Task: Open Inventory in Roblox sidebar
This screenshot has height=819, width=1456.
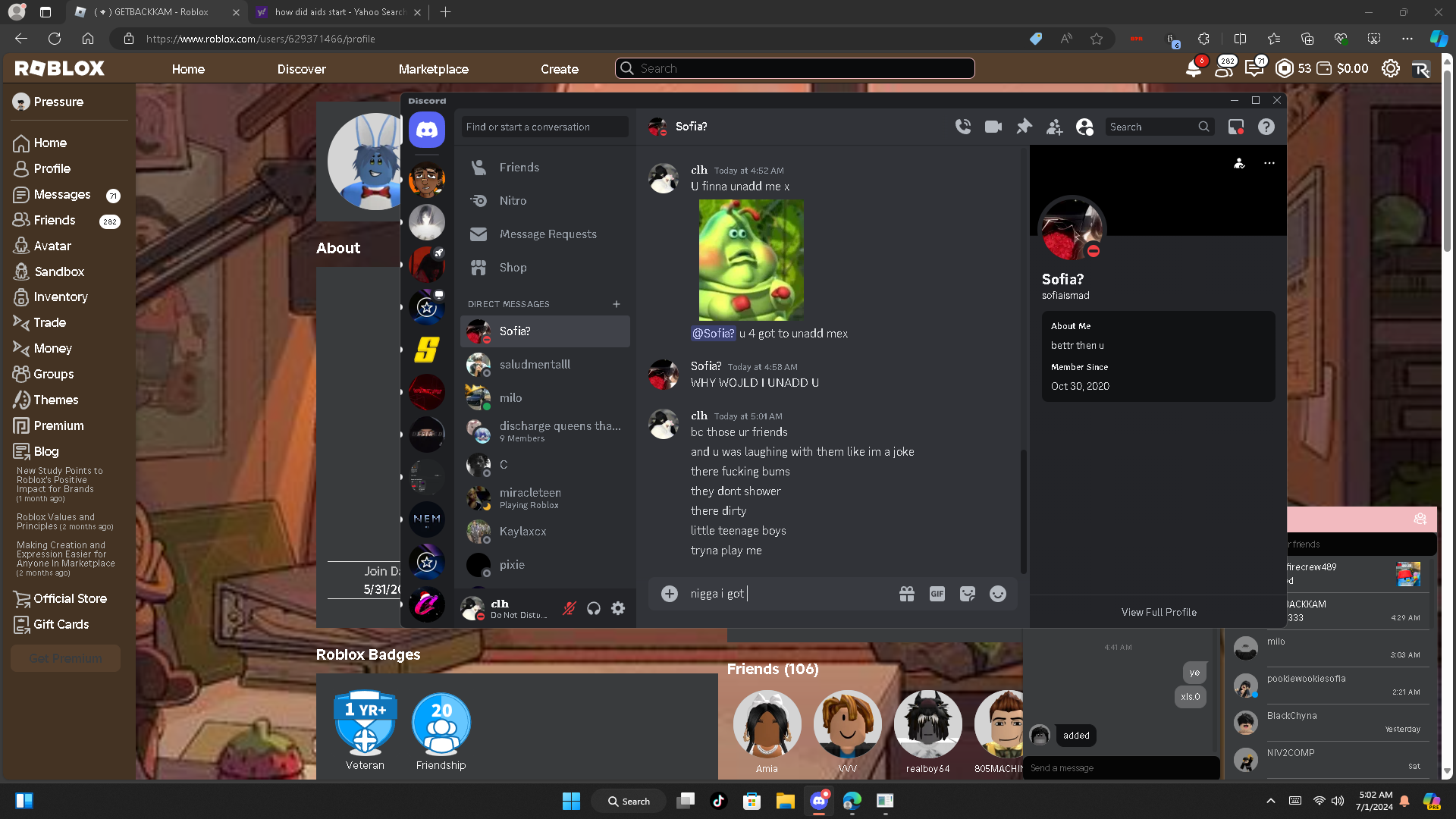Action: 51,297
